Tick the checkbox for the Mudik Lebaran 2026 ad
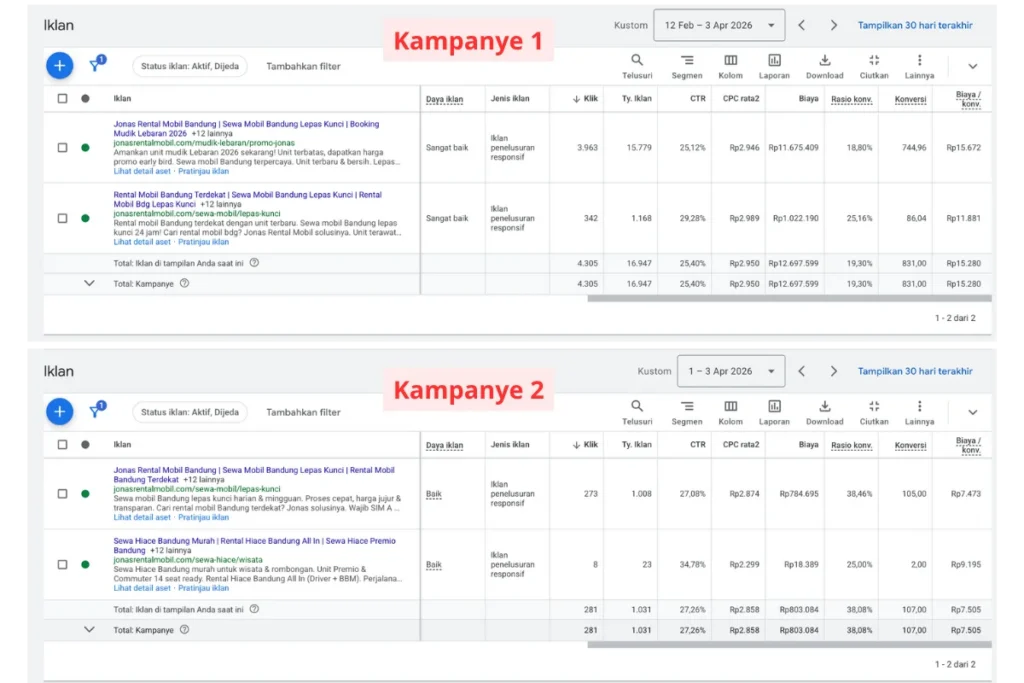This screenshot has width=1024, height=683. click(62, 148)
